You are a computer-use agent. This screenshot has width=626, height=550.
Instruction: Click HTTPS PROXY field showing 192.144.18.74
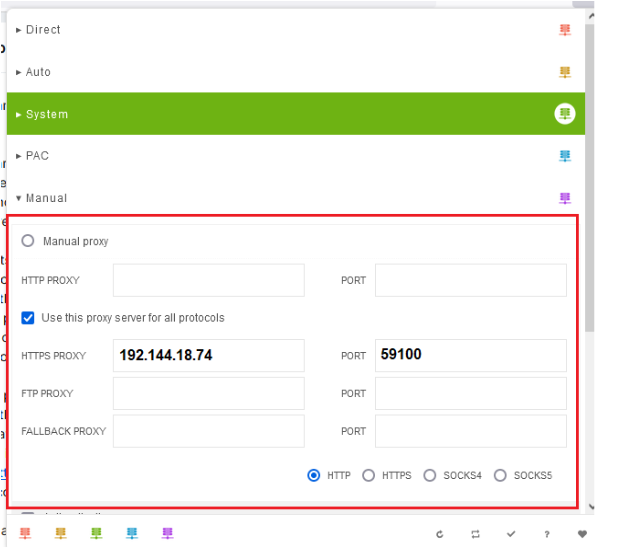(x=209, y=356)
